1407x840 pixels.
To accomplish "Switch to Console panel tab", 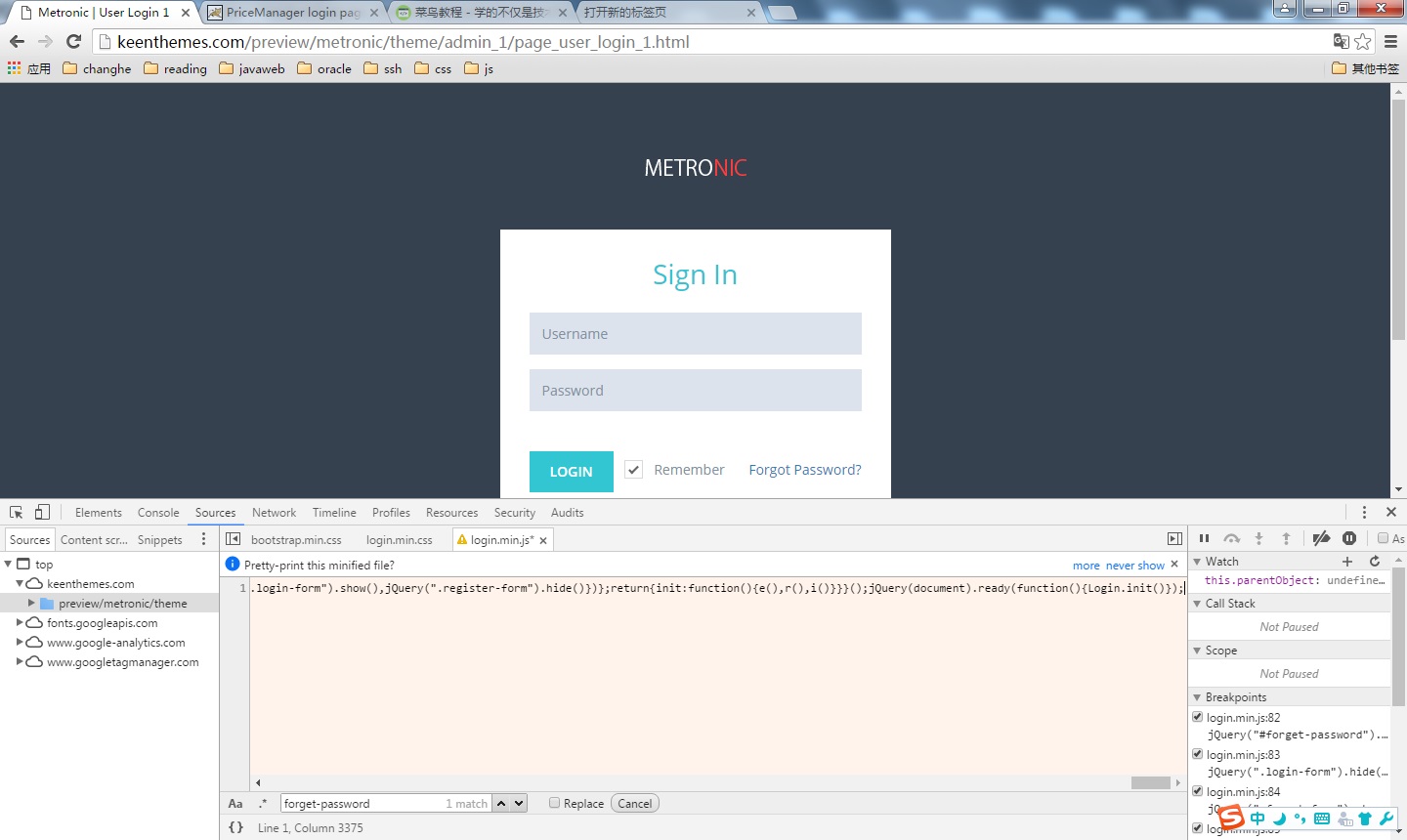I will coord(158,512).
